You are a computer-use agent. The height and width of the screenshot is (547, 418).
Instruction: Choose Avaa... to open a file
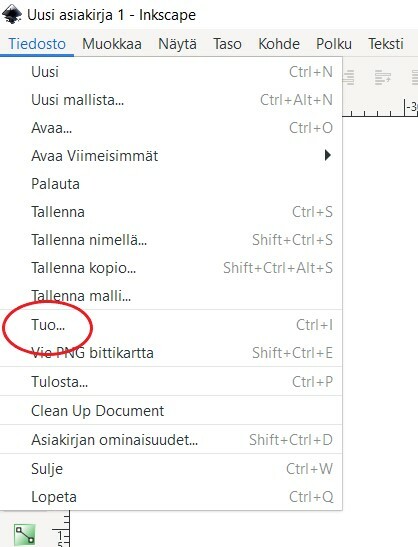point(171,128)
